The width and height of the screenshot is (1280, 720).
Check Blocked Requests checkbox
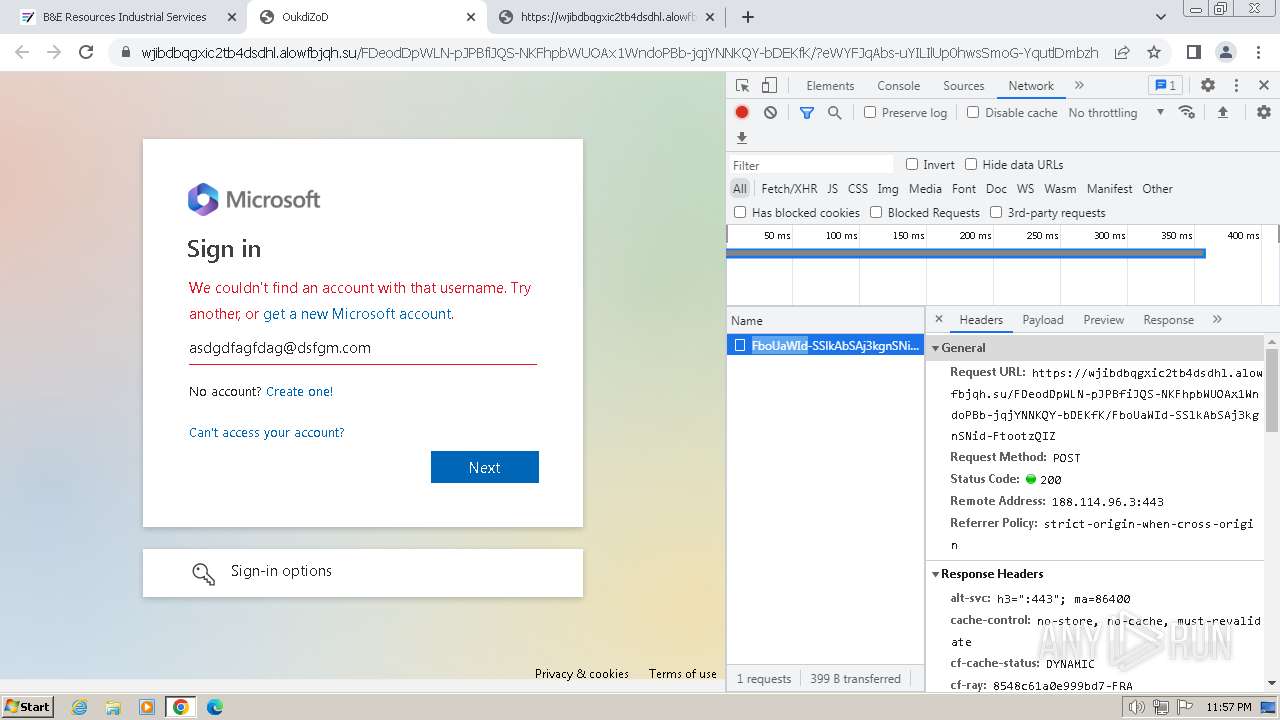coord(876,212)
